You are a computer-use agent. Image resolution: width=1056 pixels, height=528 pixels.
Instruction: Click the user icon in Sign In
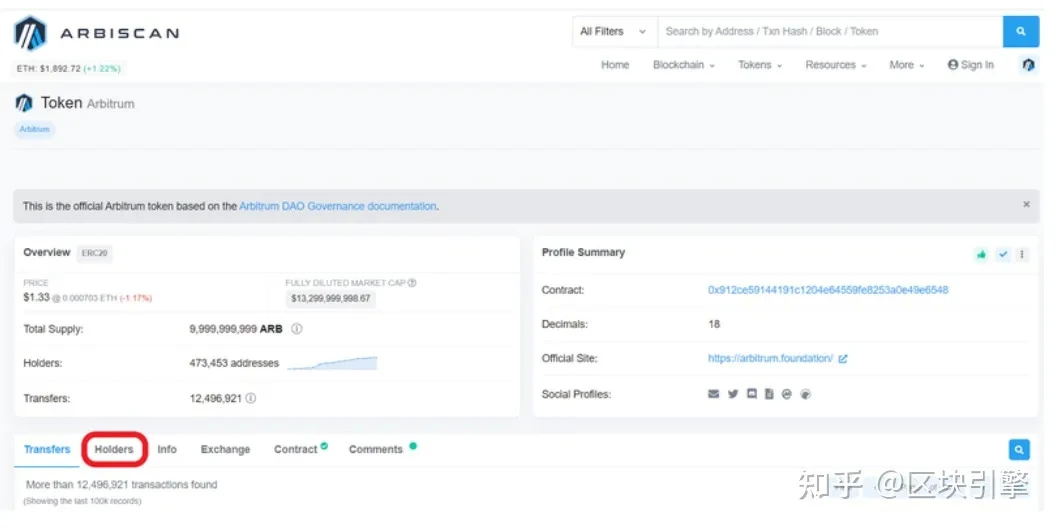point(952,65)
